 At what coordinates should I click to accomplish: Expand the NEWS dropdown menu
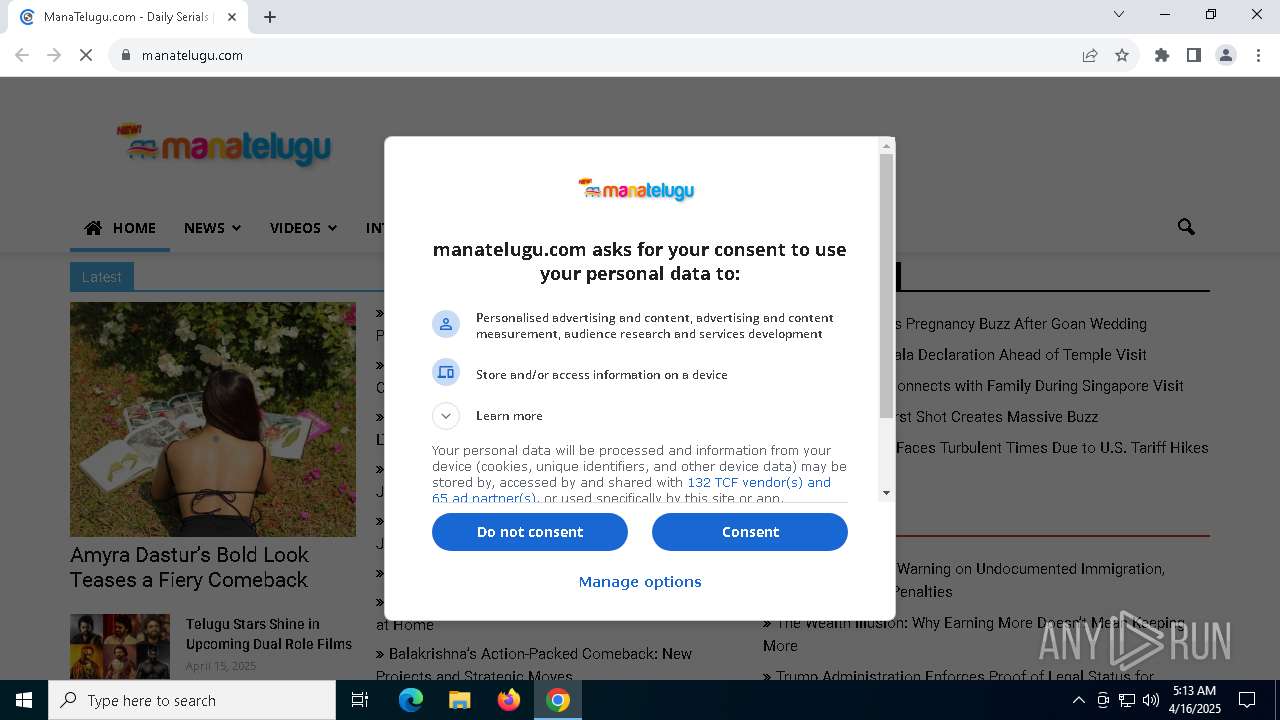point(212,228)
